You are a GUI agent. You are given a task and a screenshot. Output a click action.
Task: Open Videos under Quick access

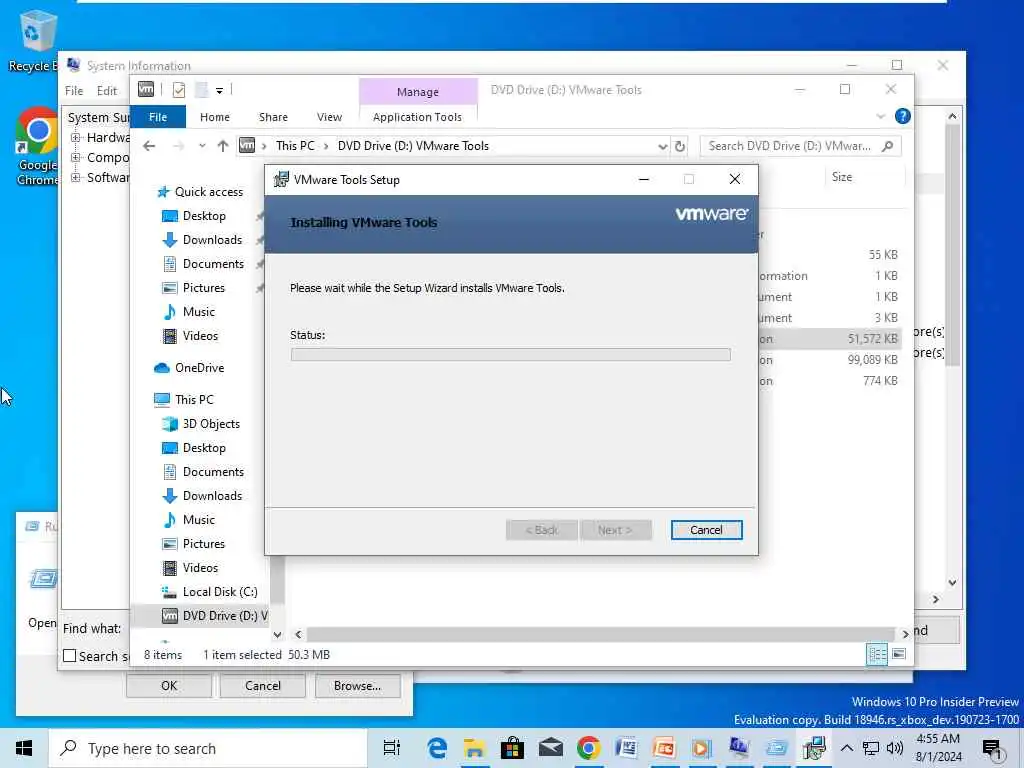point(200,336)
